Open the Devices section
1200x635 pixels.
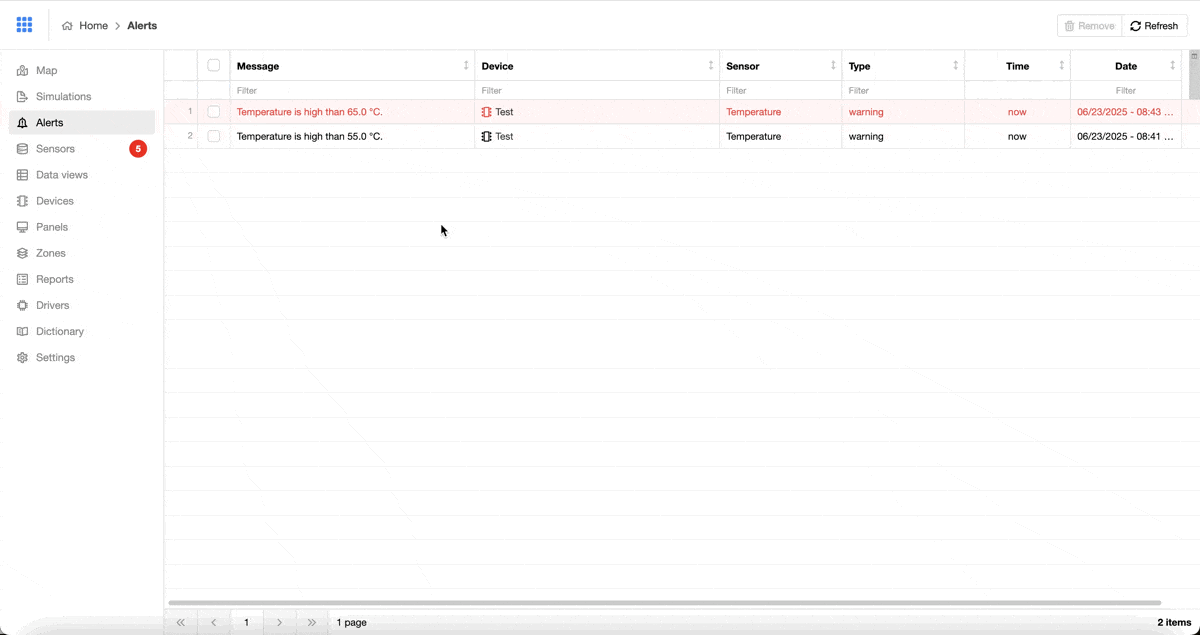click(82, 201)
